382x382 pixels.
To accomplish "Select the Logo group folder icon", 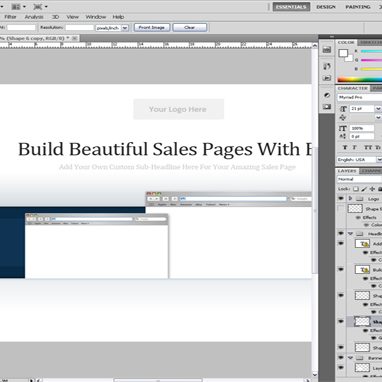I will [x=360, y=199].
